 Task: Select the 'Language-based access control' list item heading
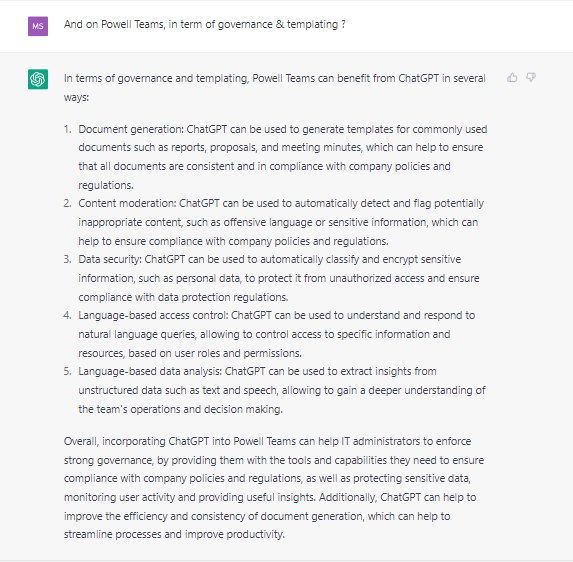[x=153, y=315]
